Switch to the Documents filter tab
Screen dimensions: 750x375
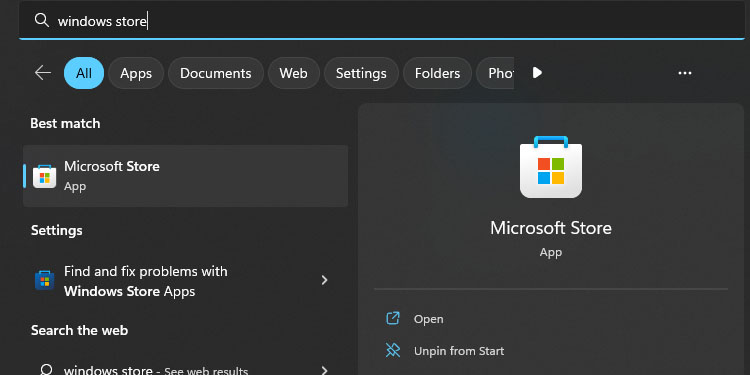[216, 73]
